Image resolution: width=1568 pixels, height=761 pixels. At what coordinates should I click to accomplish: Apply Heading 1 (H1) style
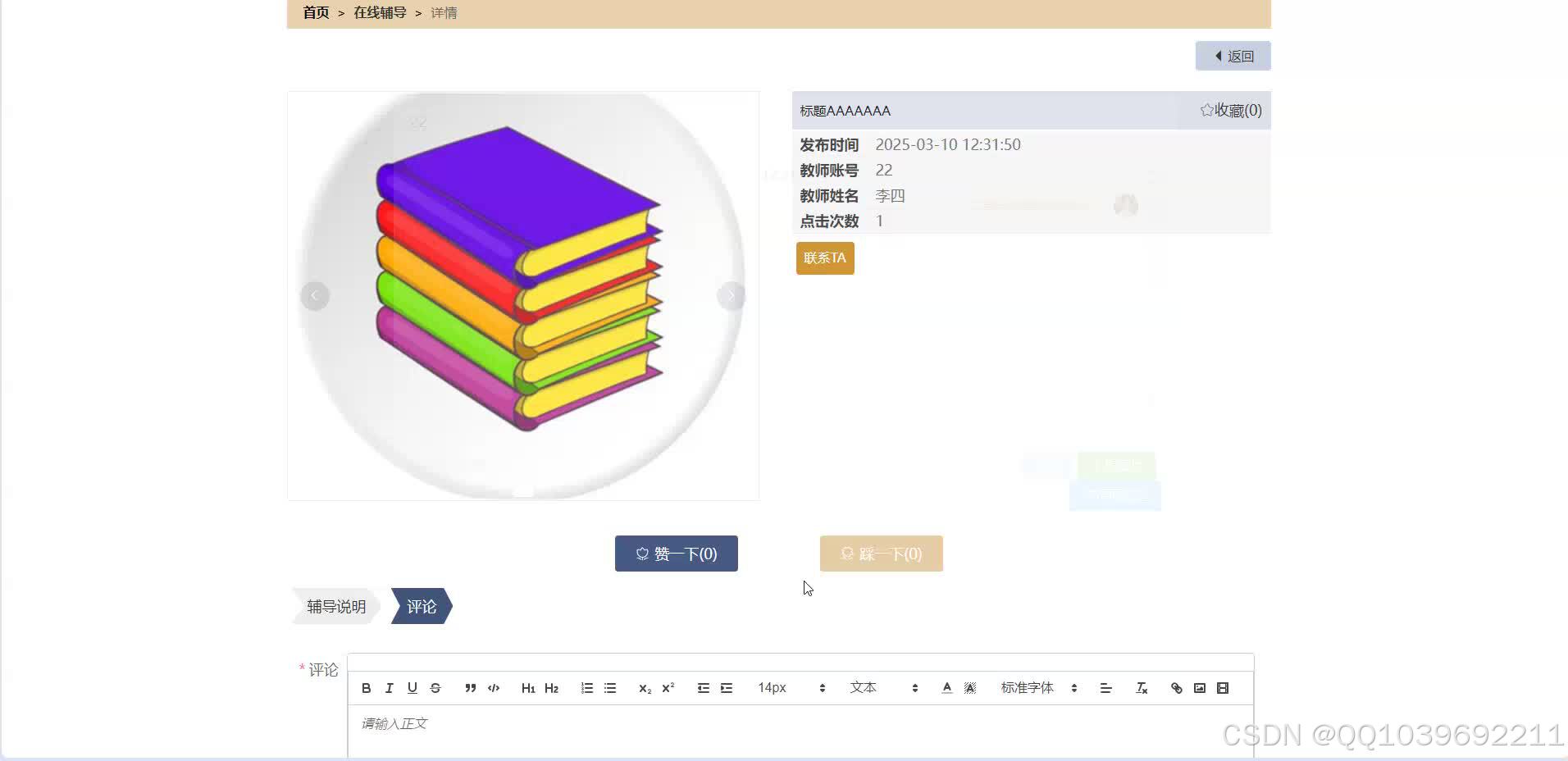click(528, 688)
